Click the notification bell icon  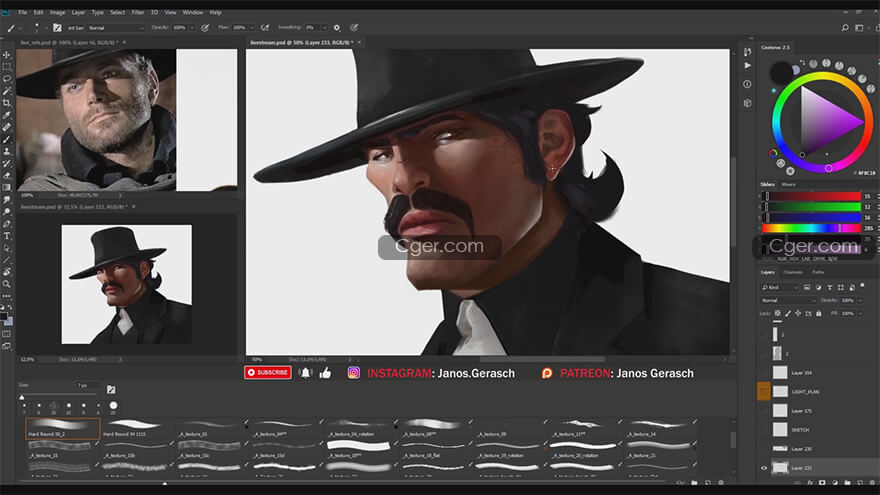pos(305,373)
